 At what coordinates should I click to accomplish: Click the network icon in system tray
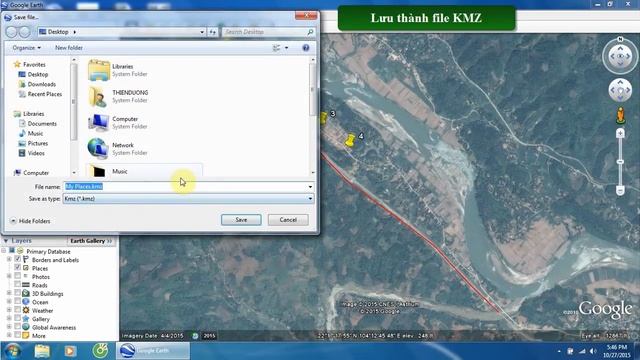coord(582,351)
